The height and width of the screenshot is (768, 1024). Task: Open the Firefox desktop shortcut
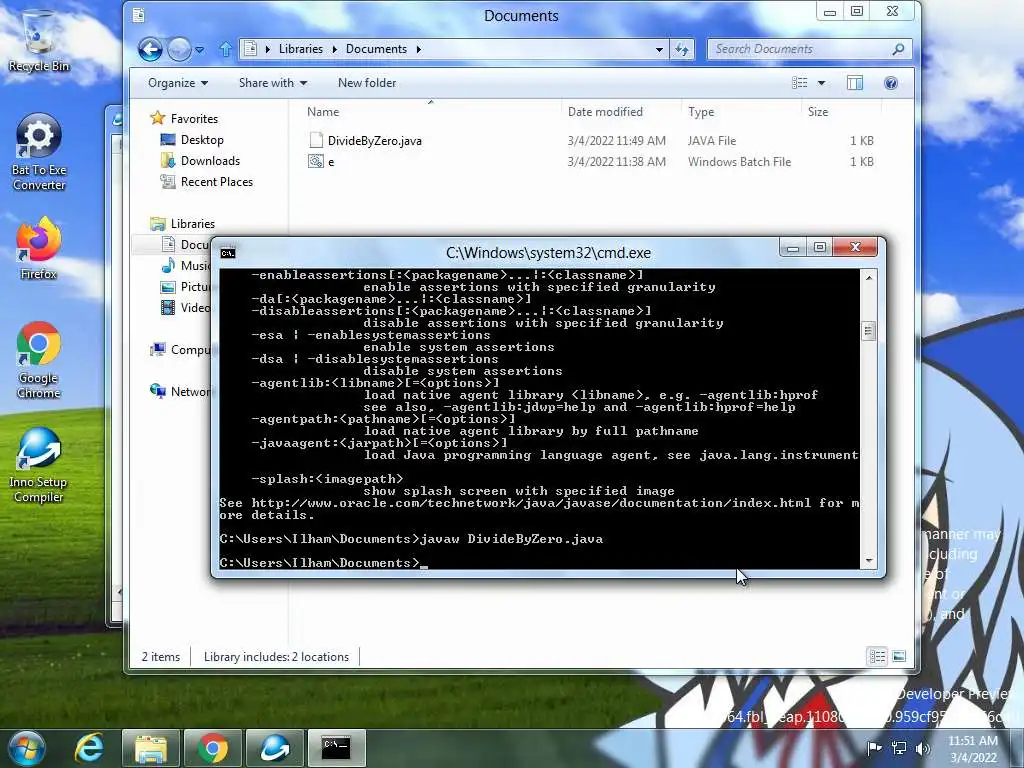point(39,249)
